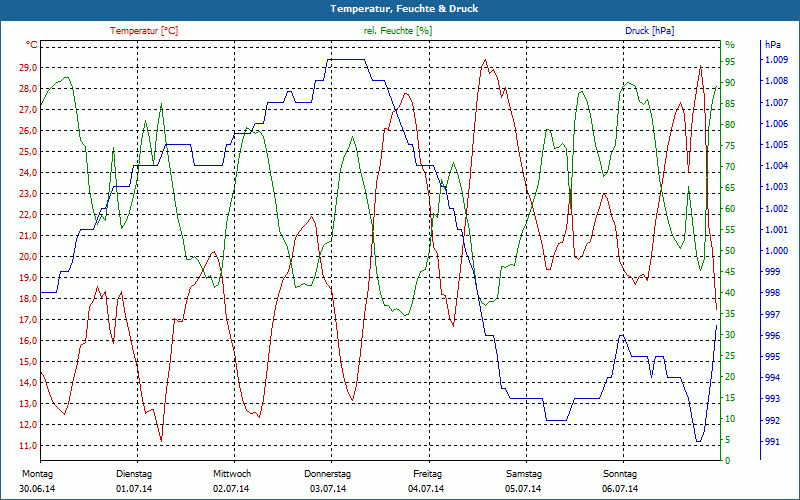Click the 75 humidity axis value
The width and height of the screenshot is (800, 500).
(x=730, y=146)
